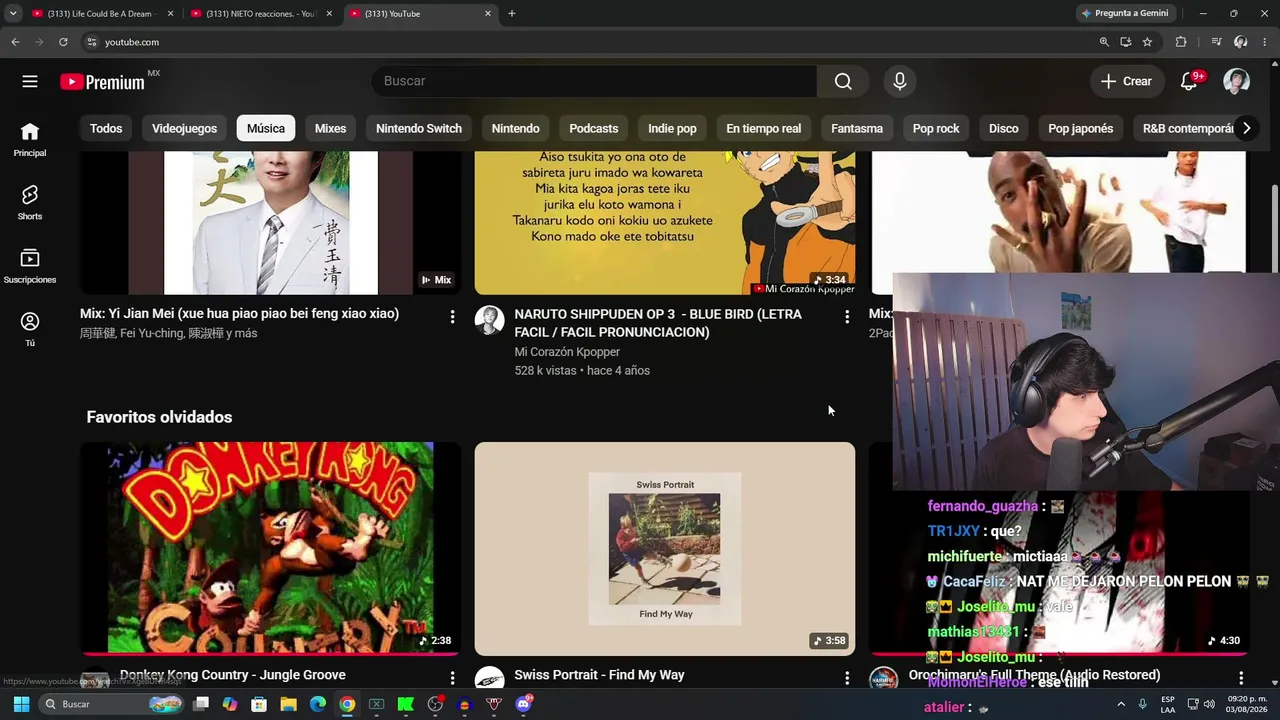Install app icon in the address bar

(x=1126, y=42)
